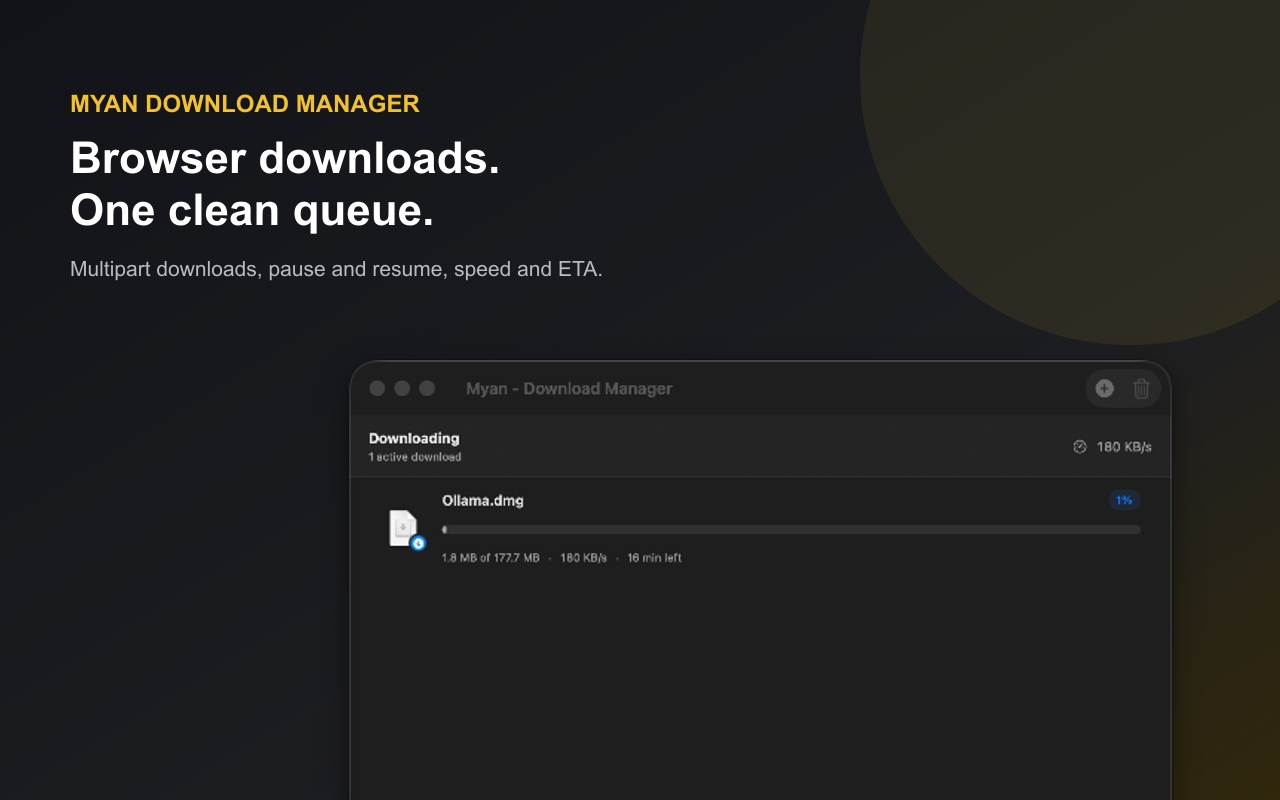Click the 180 KB/s total speed in header

[x=1124, y=447]
